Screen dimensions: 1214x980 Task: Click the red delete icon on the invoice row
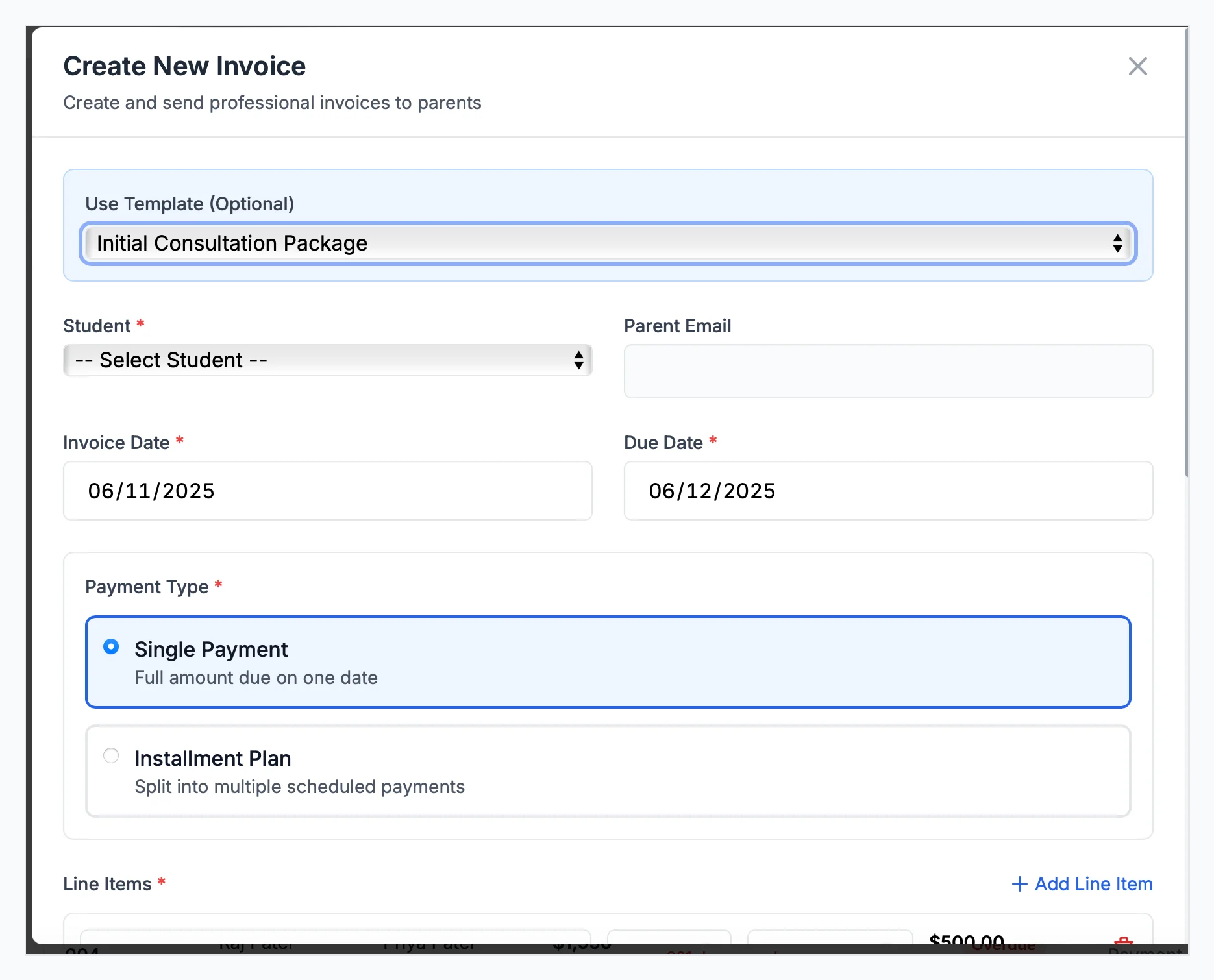(1124, 942)
